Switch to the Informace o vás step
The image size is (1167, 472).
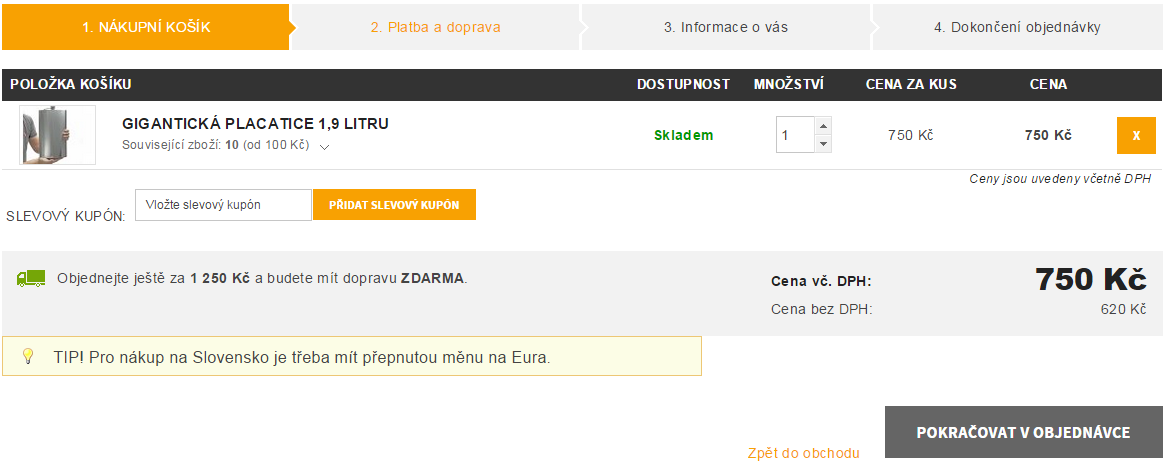pyautogui.click(x=725, y=27)
